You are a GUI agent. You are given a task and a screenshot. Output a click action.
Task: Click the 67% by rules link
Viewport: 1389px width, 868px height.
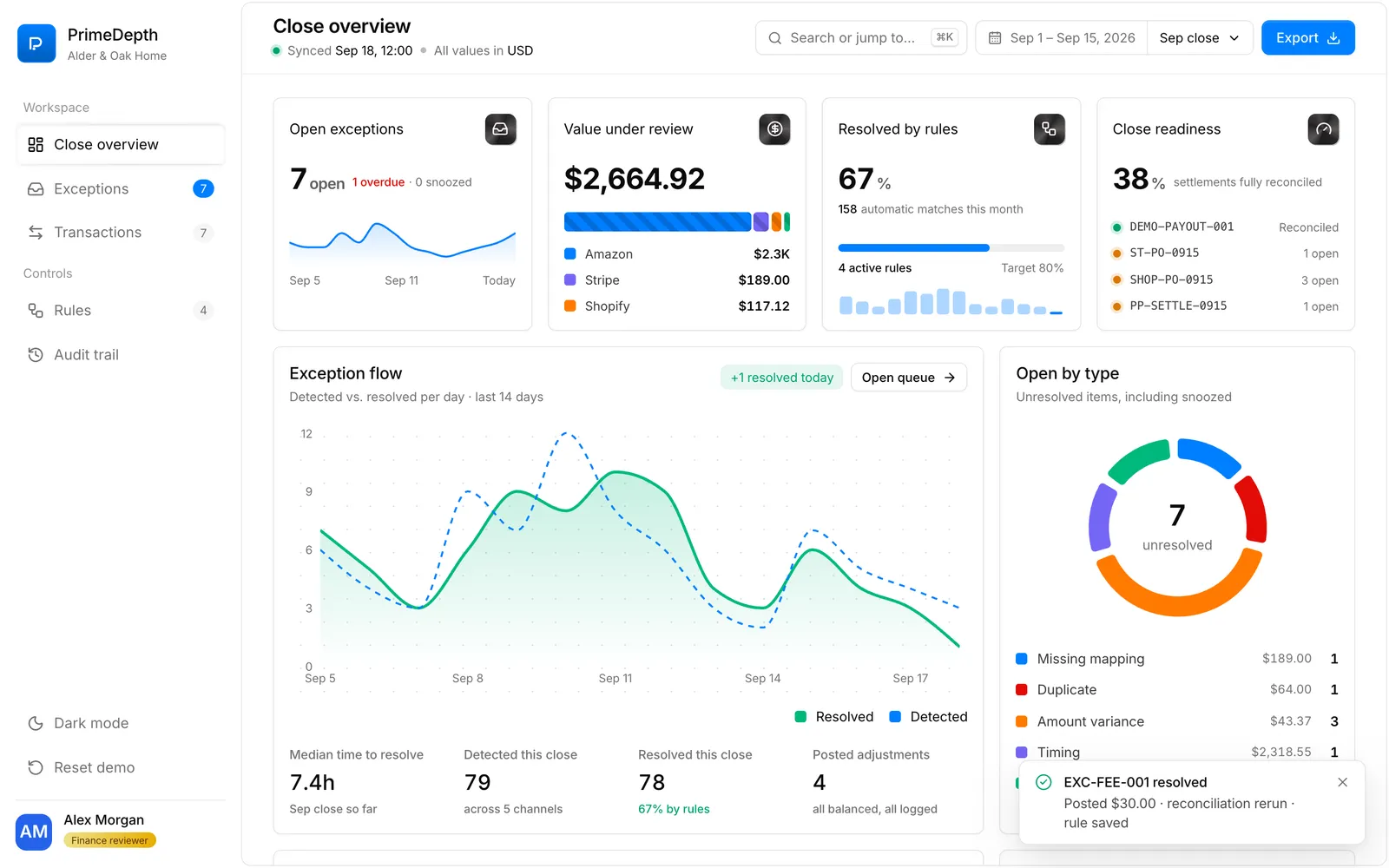coord(674,809)
